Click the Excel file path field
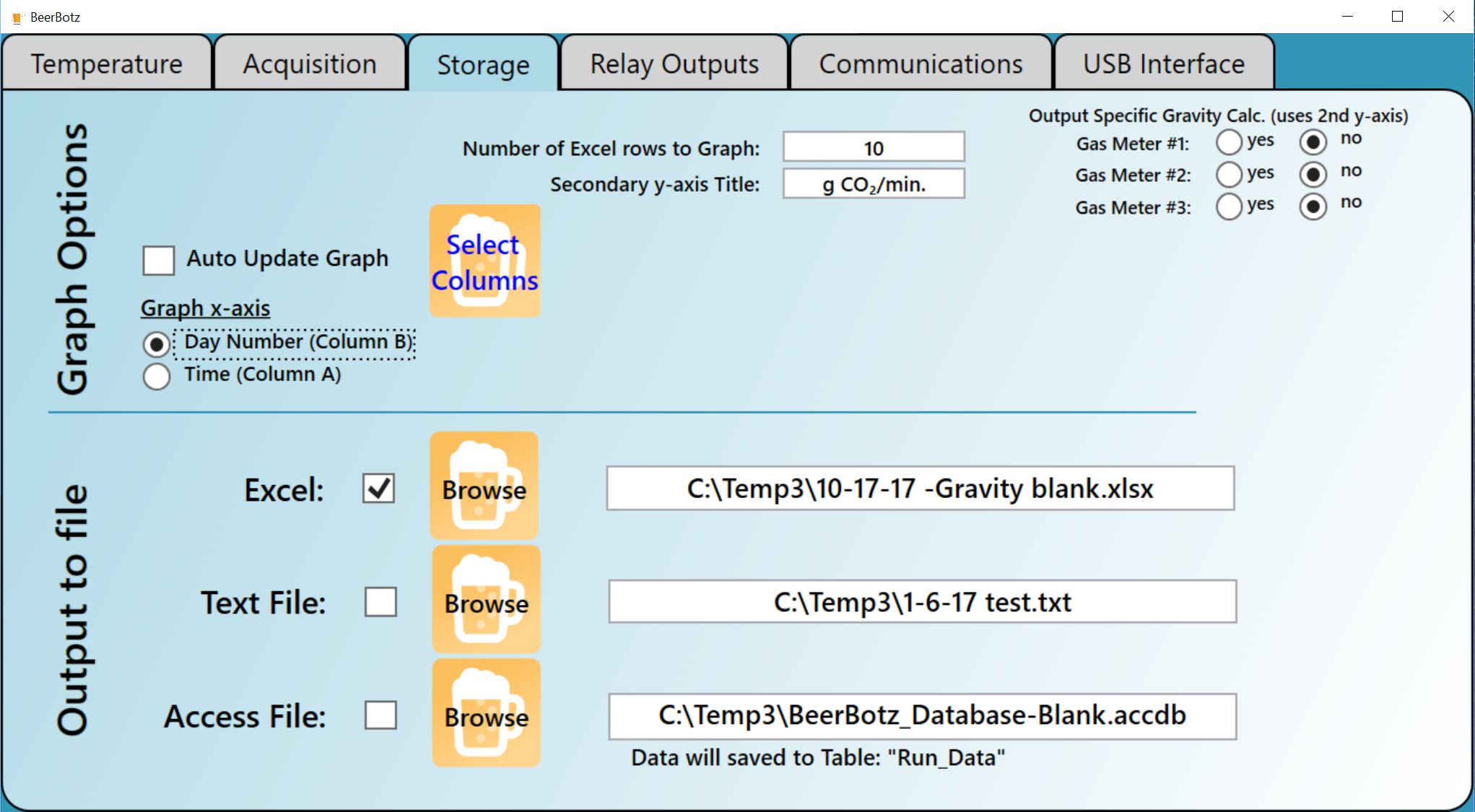 click(x=921, y=489)
